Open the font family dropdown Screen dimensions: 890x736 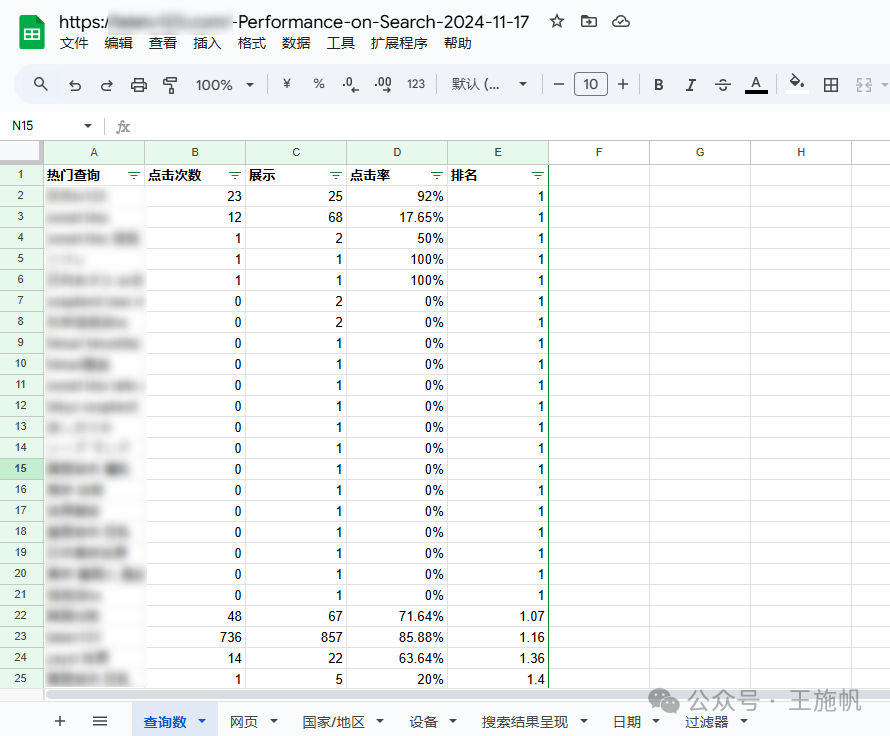coord(489,85)
